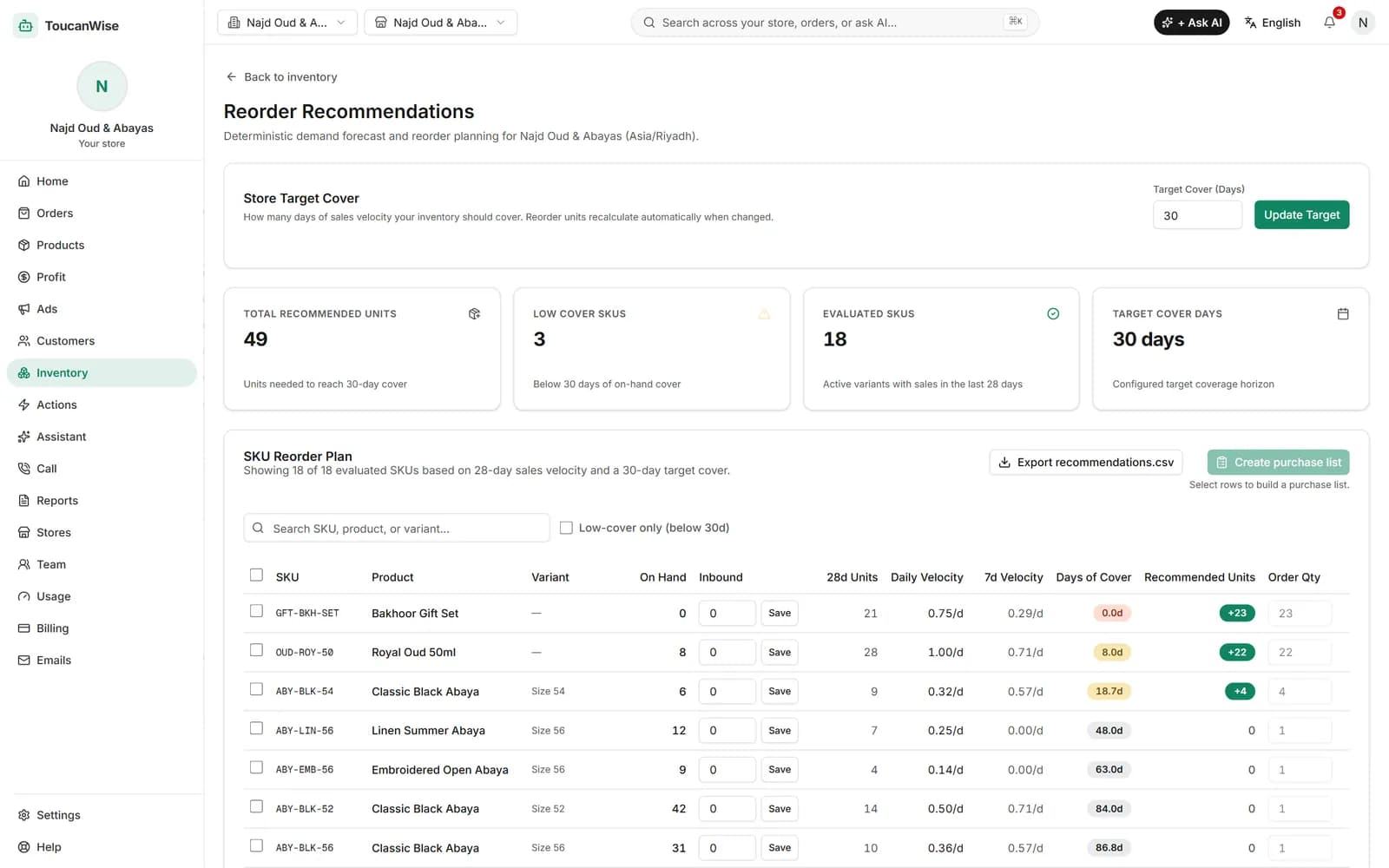This screenshot has height=868, width=1389.
Task: Select the ABY-BLK-56 row checkbox
Action: coord(256,845)
